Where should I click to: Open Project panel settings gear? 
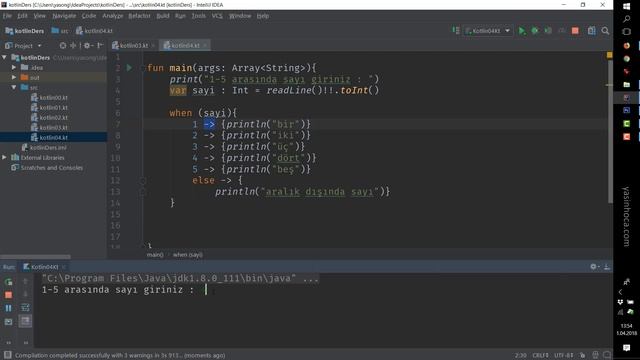point(87,46)
